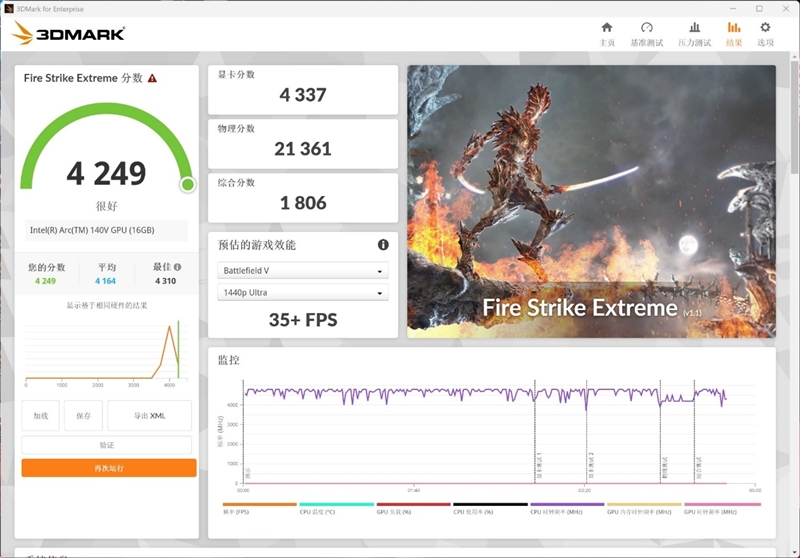Toggle the GPU load (%) legend entry

413,509
